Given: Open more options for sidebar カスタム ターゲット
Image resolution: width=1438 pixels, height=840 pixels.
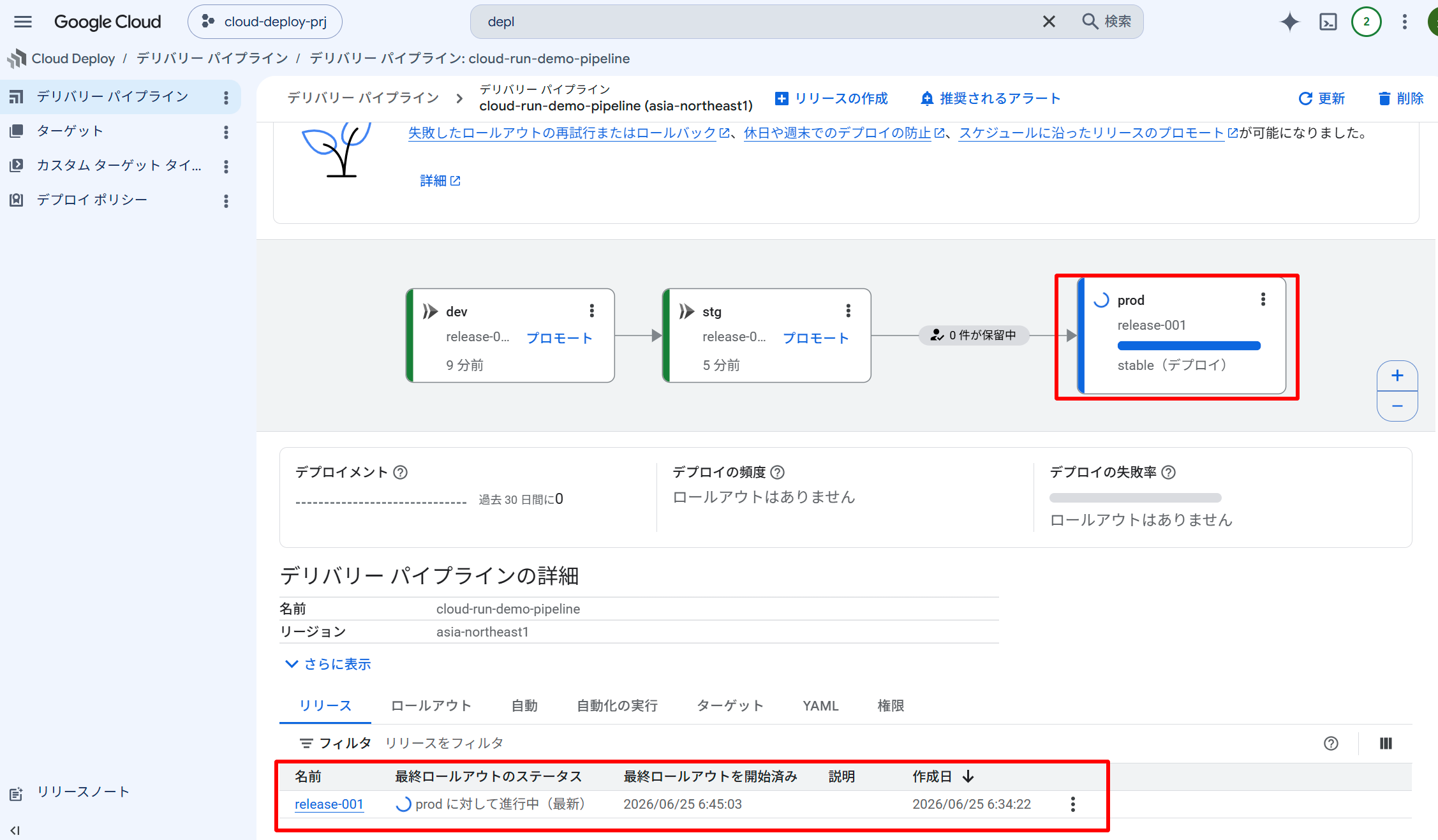Looking at the screenshot, I should [x=226, y=166].
